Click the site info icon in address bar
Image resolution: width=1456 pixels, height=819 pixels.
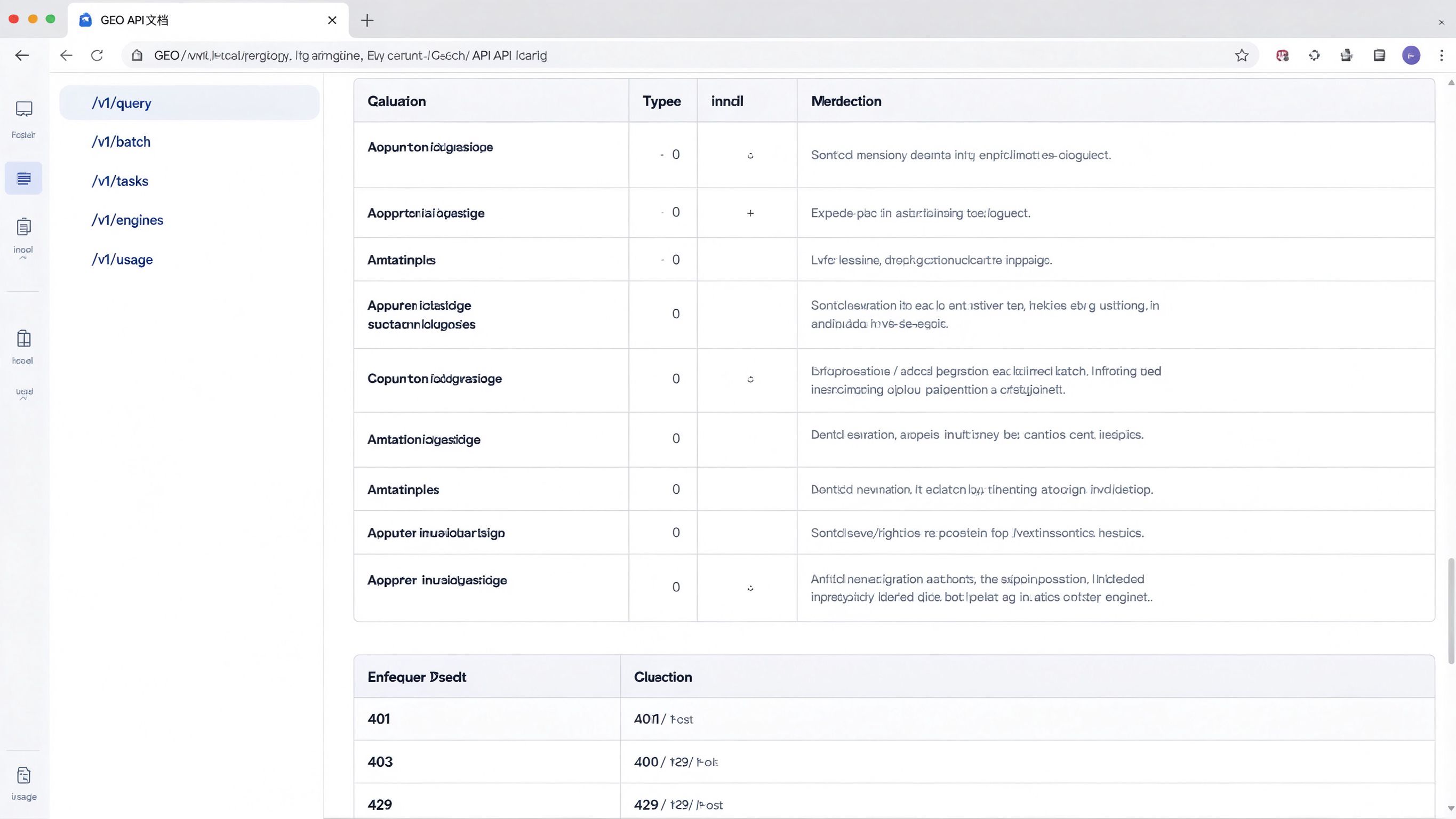[137, 55]
